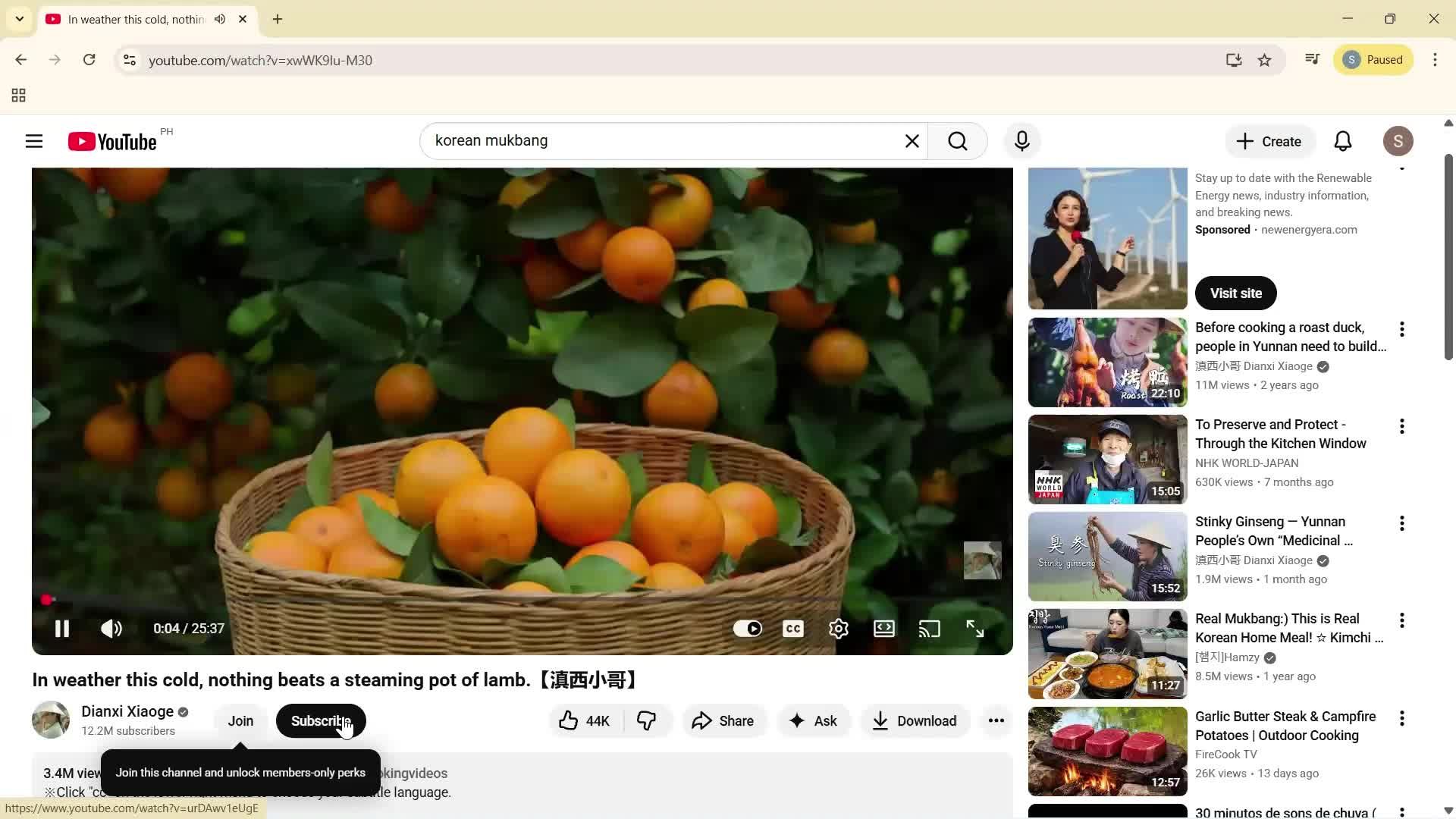Open options menu on the roast duck video
Viewport: 1456px width, 819px height.
click(1401, 329)
